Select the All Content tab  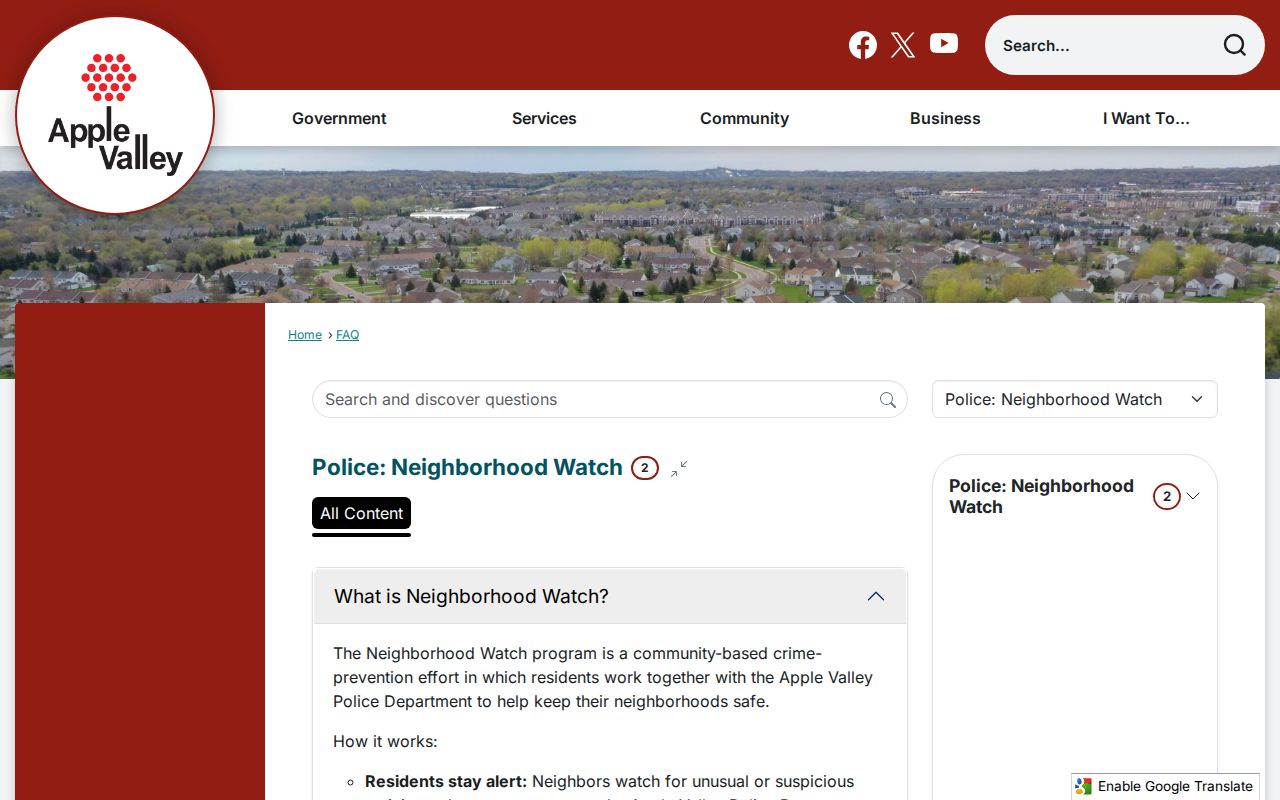click(x=361, y=513)
